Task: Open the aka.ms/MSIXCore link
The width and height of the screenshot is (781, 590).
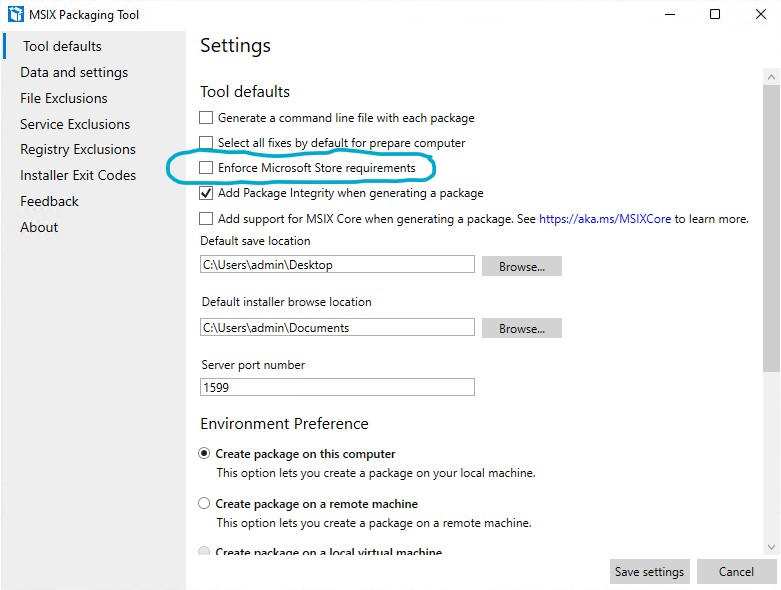Action: tap(604, 219)
